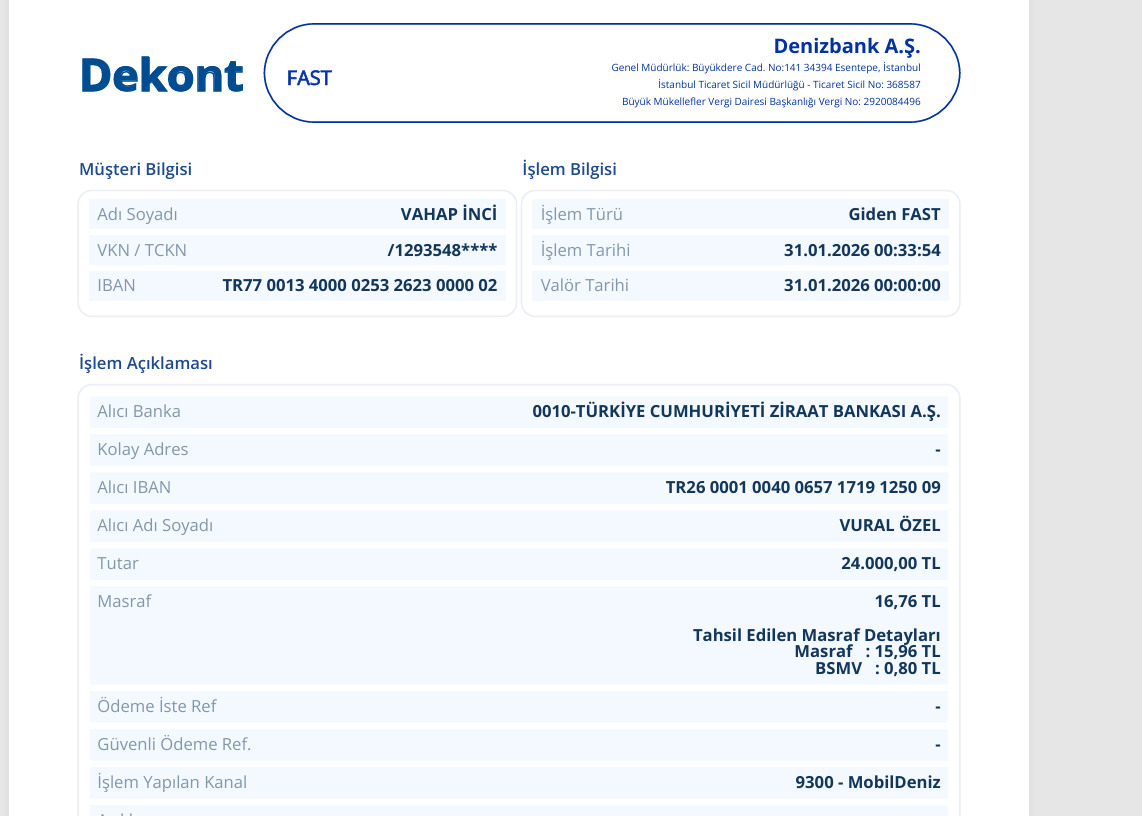
Task: Select the dash value in Kolay Adres row
Action: coord(937,450)
